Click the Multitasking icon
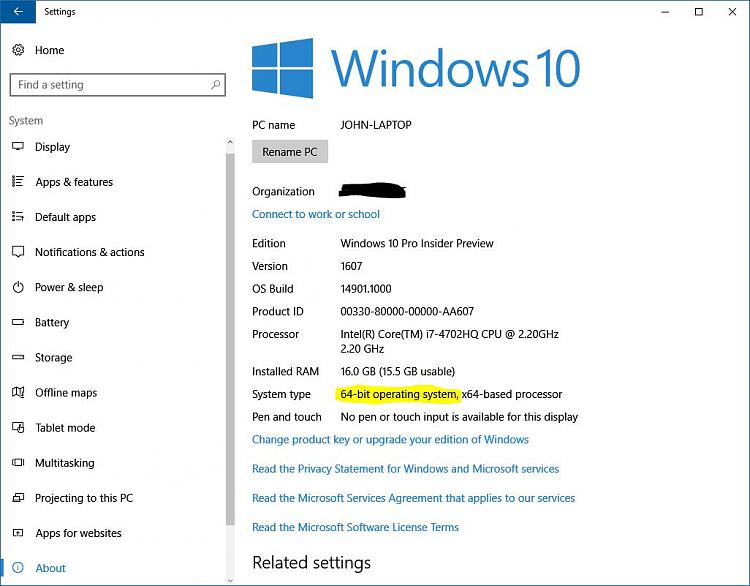This screenshot has width=750, height=586. [x=18, y=462]
